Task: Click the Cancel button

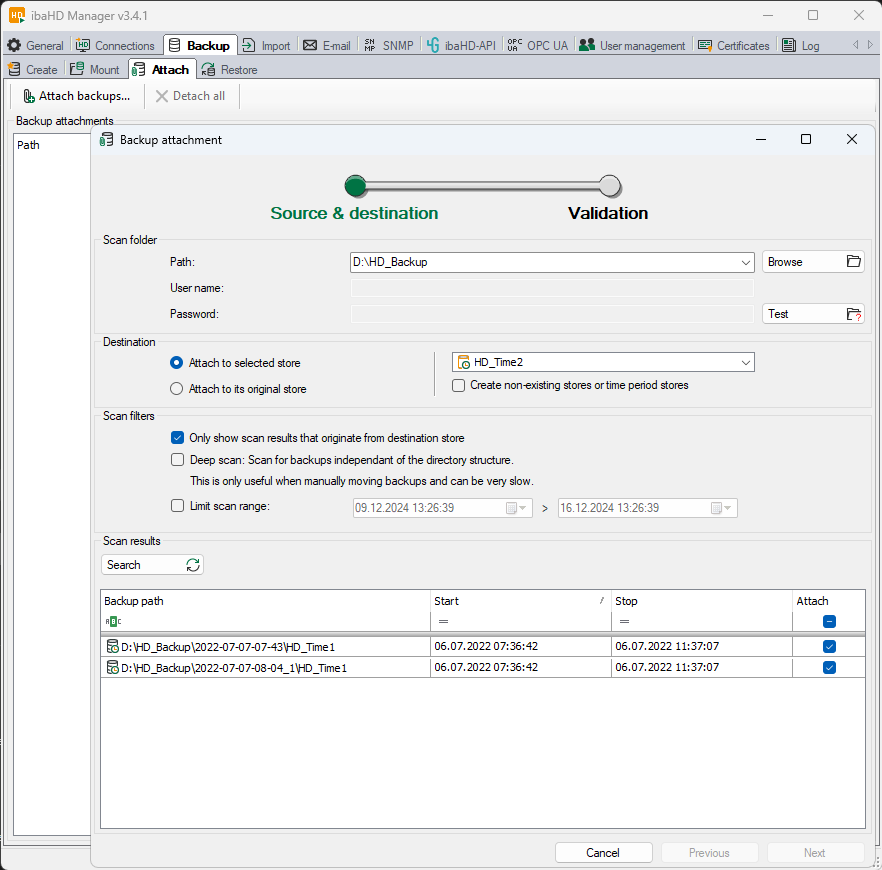Action: pos(603,853)
